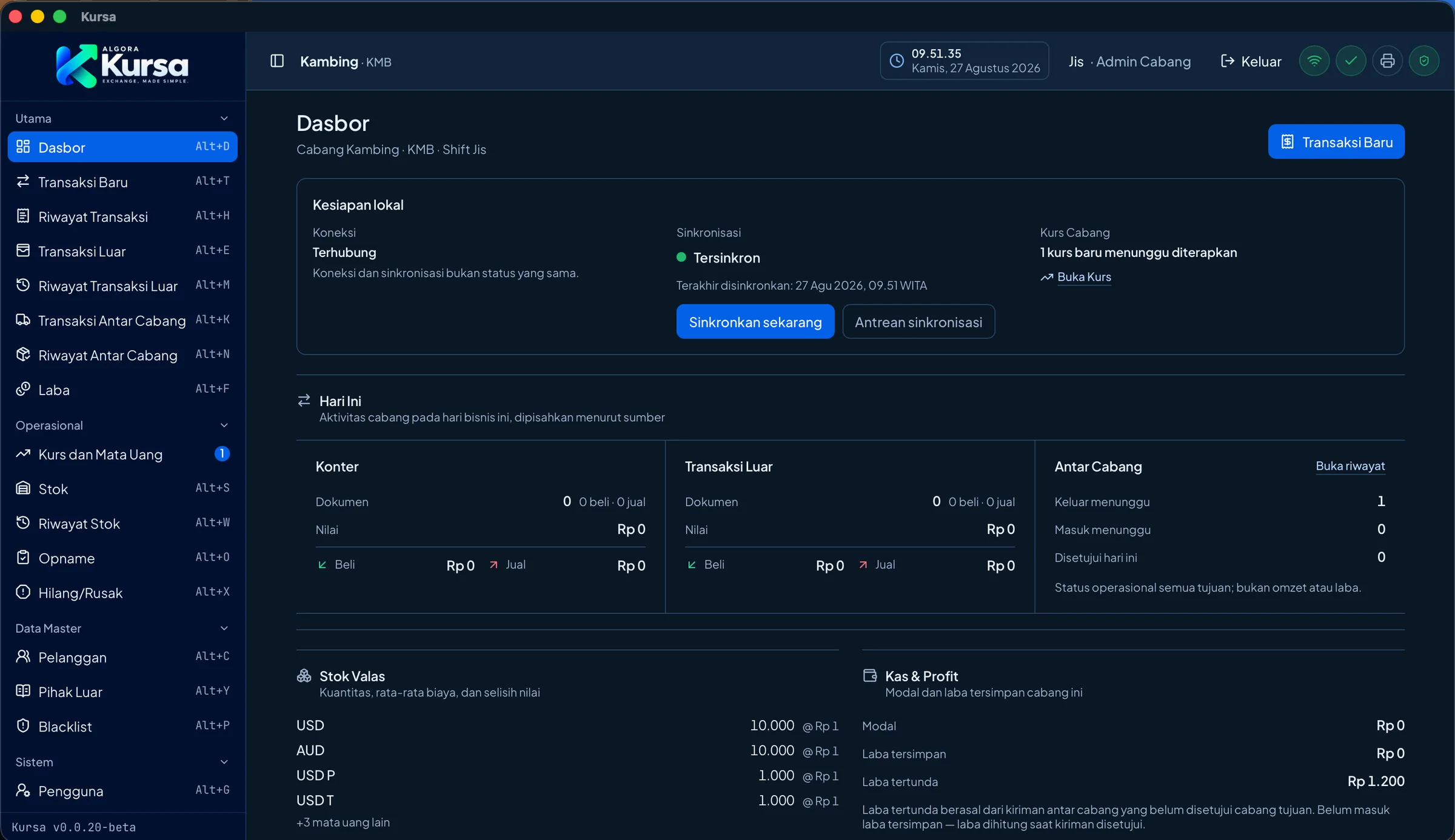Collapse the Sistem section chevron
The width and height of the screenshot is (1455, 840).
tap(224, 762)
